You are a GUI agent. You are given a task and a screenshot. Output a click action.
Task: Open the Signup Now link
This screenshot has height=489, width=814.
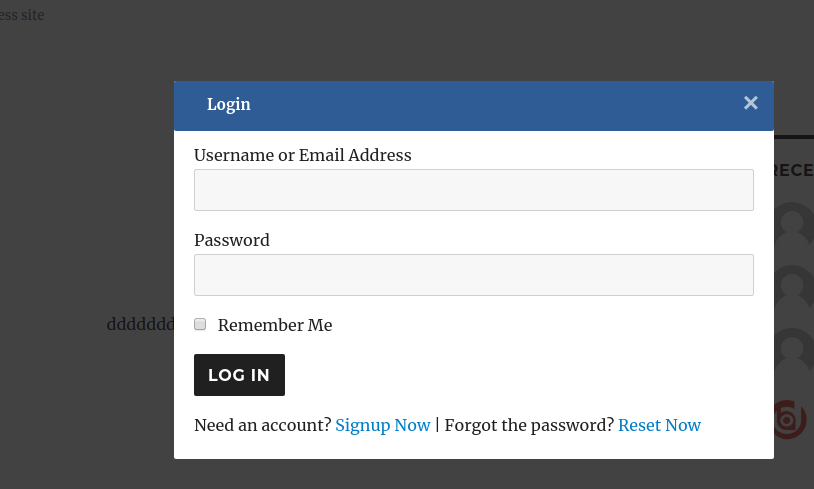click(x=383, y=425)
